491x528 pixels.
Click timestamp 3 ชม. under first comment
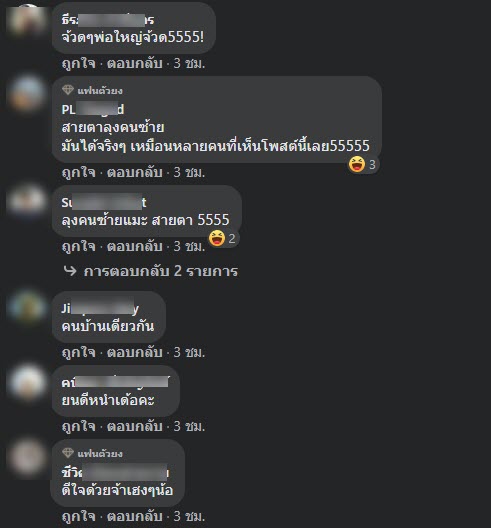pyautogui.click(x=189, y=63)
